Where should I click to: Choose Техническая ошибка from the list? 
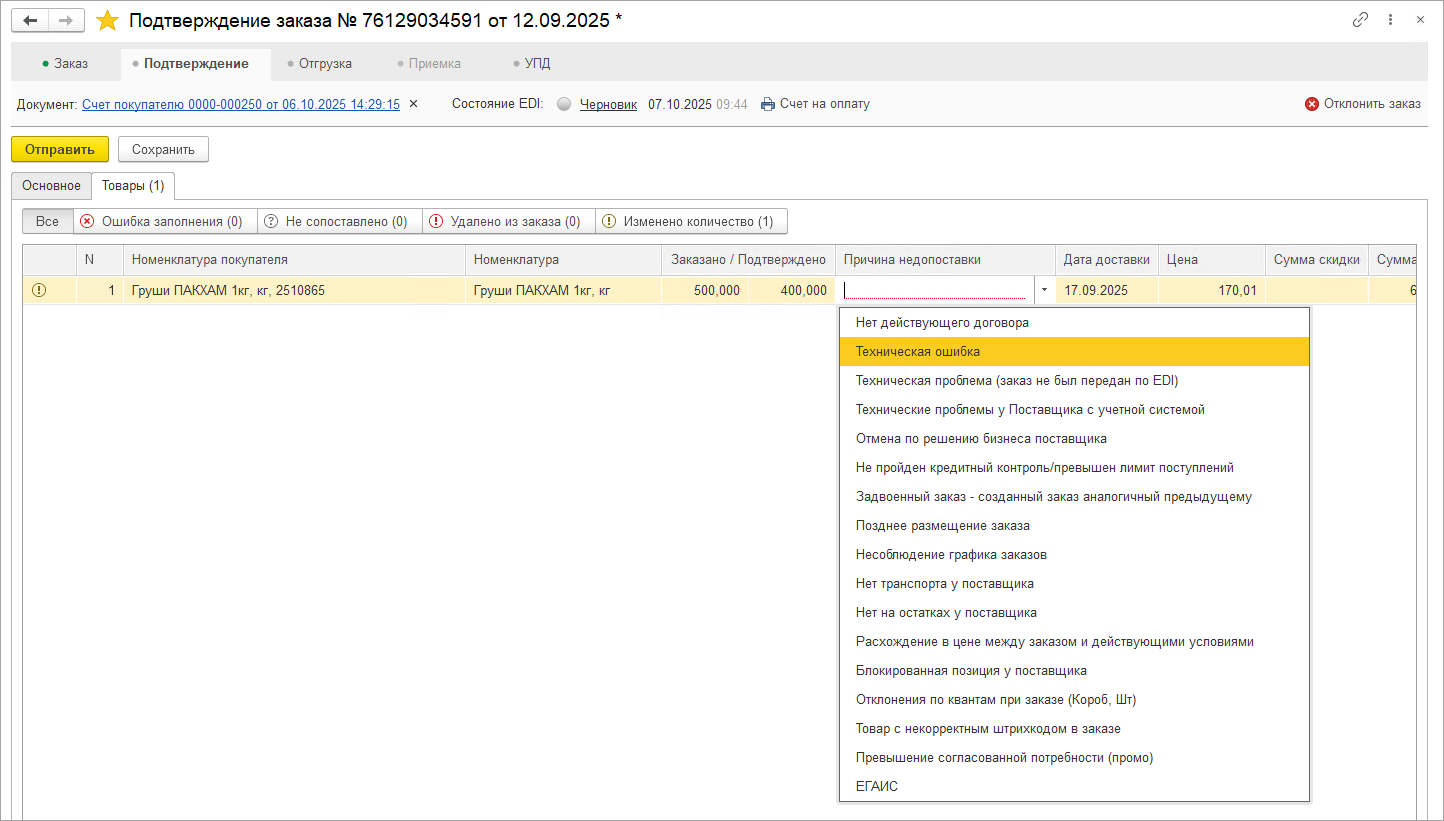(918, 352)
